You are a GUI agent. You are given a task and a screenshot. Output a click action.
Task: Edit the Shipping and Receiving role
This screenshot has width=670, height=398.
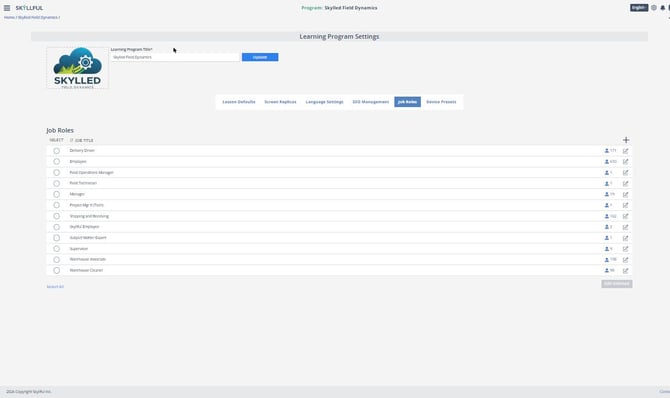[x=625, y=216]
